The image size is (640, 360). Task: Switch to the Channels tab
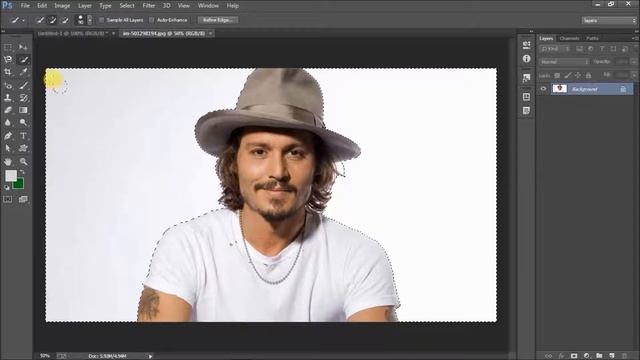569,38
